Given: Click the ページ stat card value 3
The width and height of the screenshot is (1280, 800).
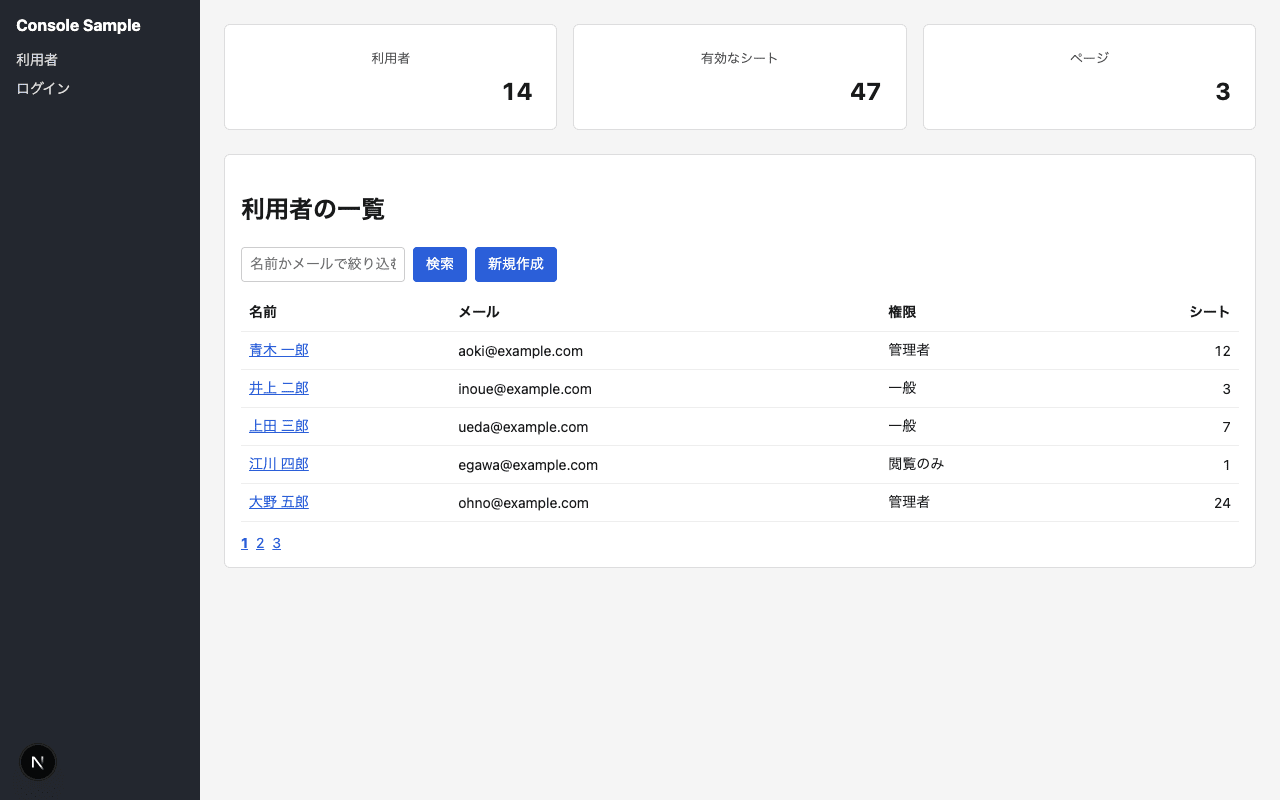Looking at the screenshot, I should 1223,92.
